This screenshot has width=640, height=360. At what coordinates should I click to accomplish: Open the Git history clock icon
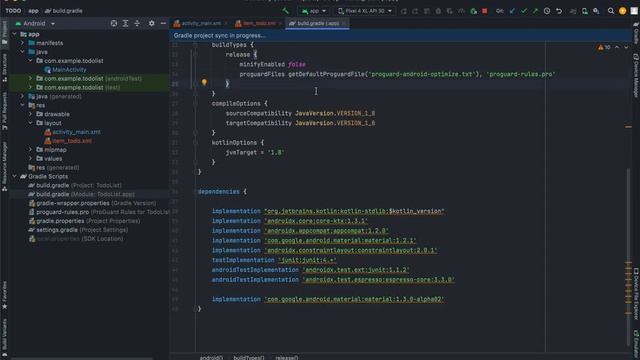pyautogui.click(x=547, y=11)
